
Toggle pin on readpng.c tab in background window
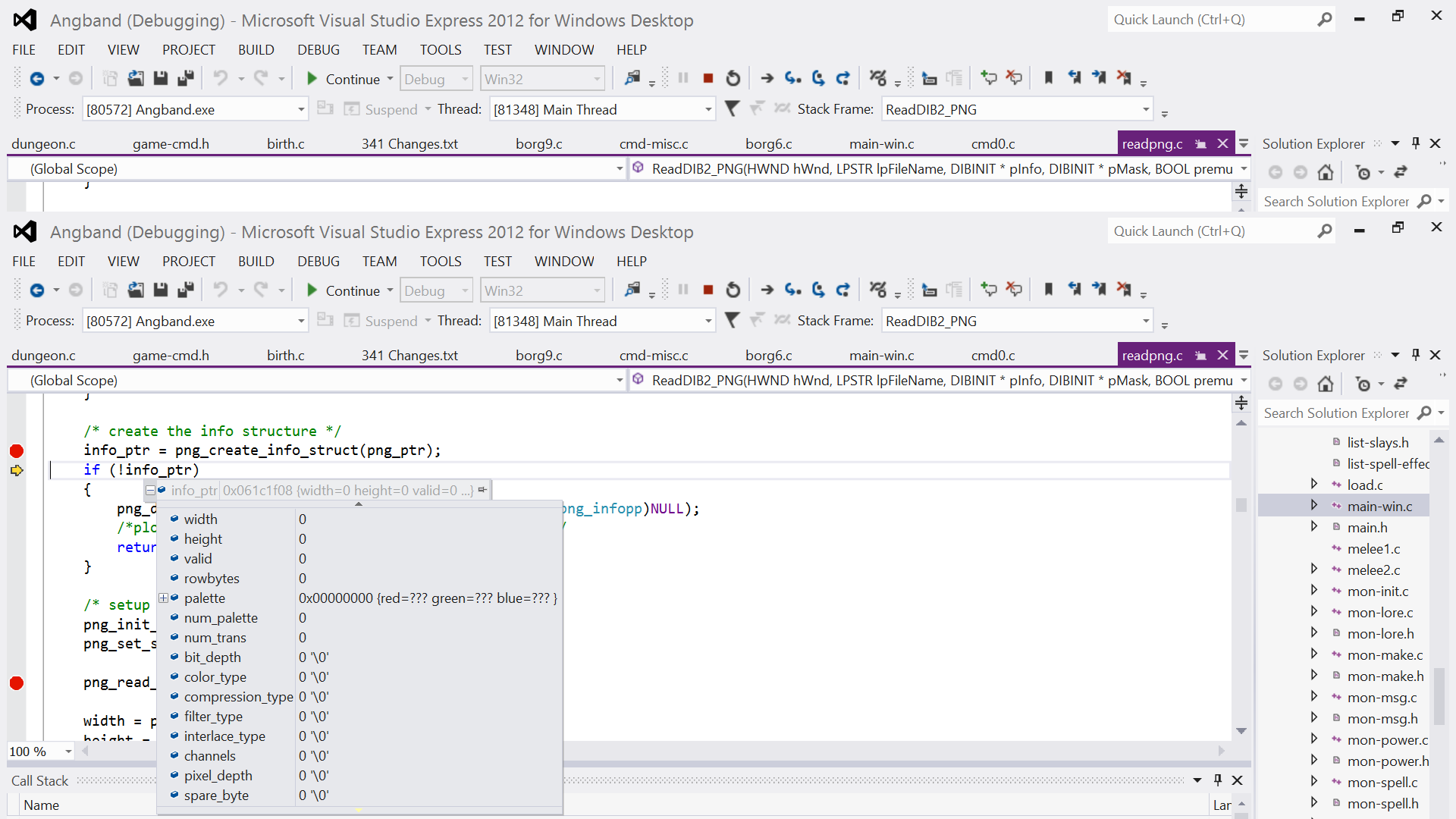[x=1200, y=143]
